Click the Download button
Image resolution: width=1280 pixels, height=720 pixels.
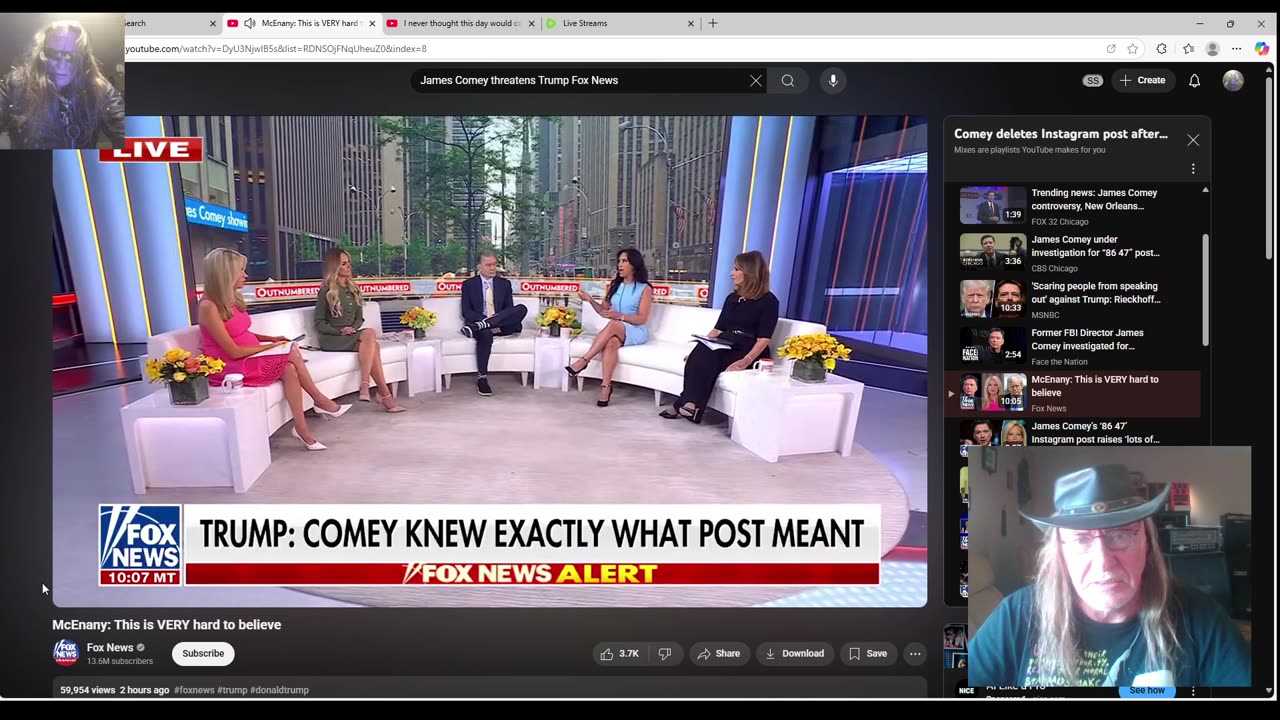[x=794, y=654]
